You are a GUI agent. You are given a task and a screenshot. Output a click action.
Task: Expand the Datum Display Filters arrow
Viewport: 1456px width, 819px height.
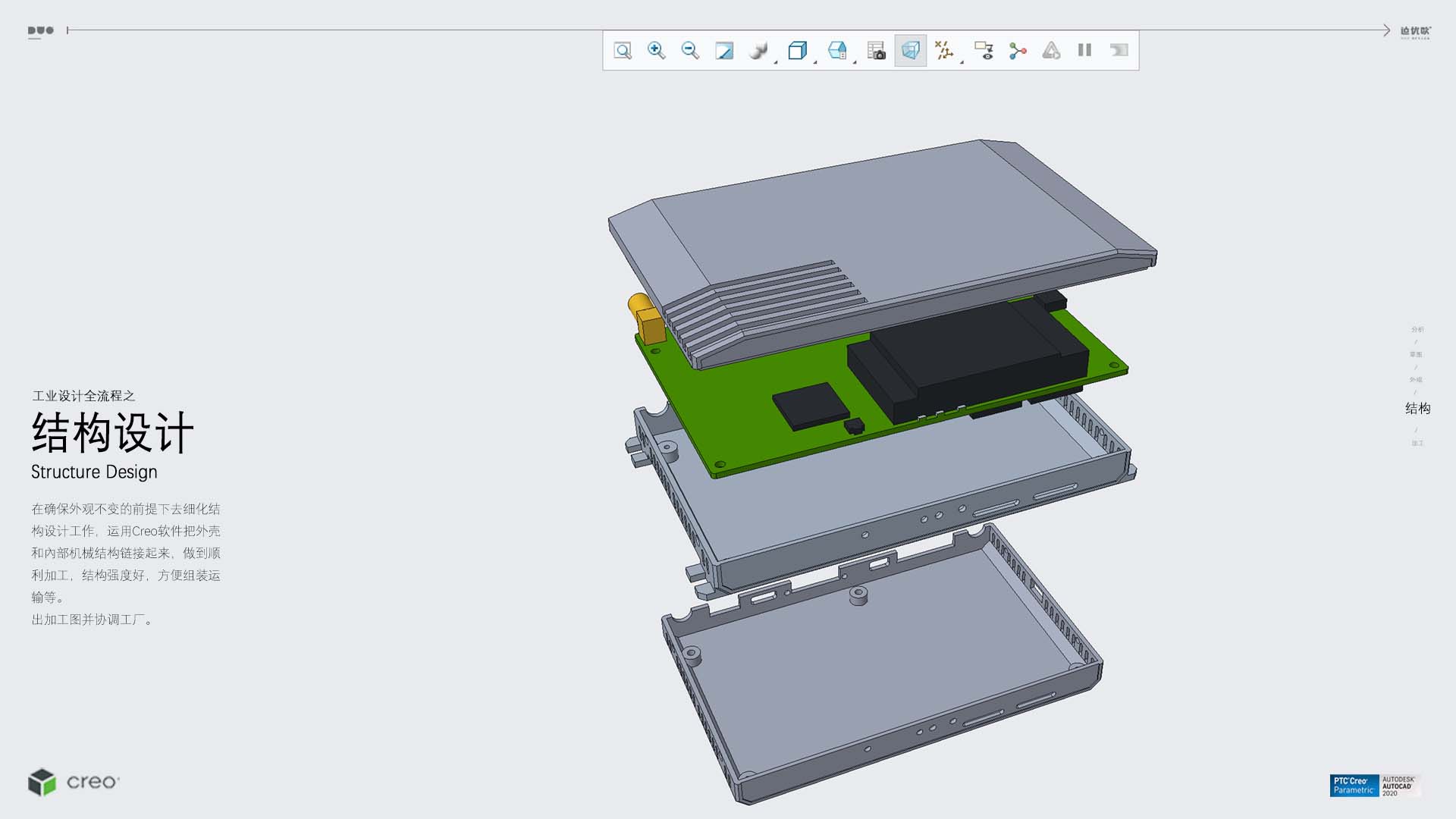tap(962, 62)
